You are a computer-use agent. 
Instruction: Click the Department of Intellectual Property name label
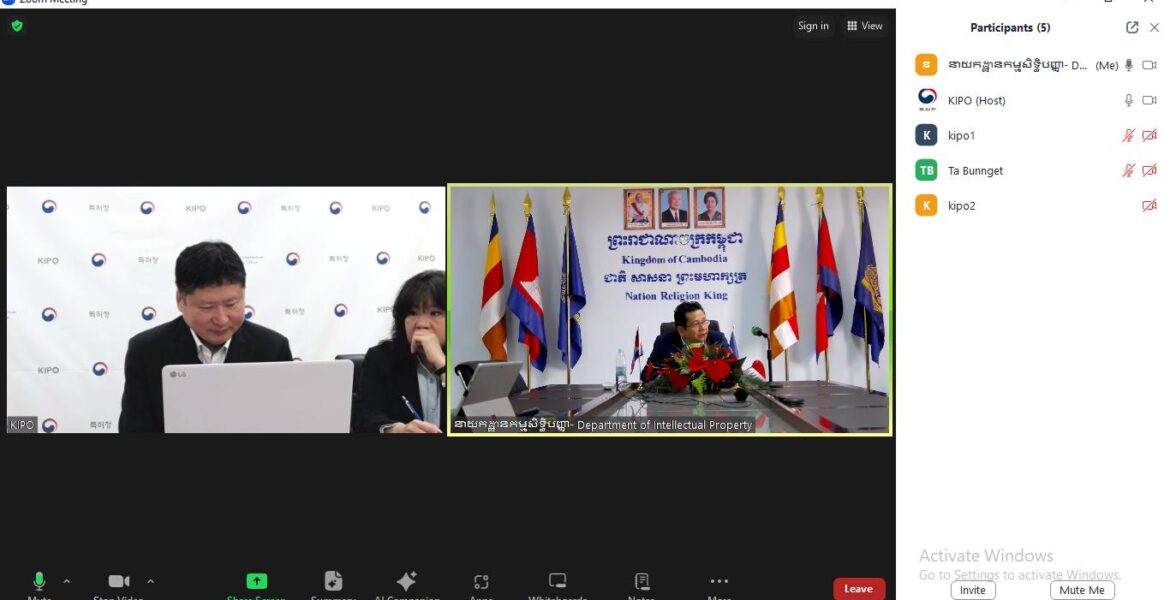pos(603,425)
